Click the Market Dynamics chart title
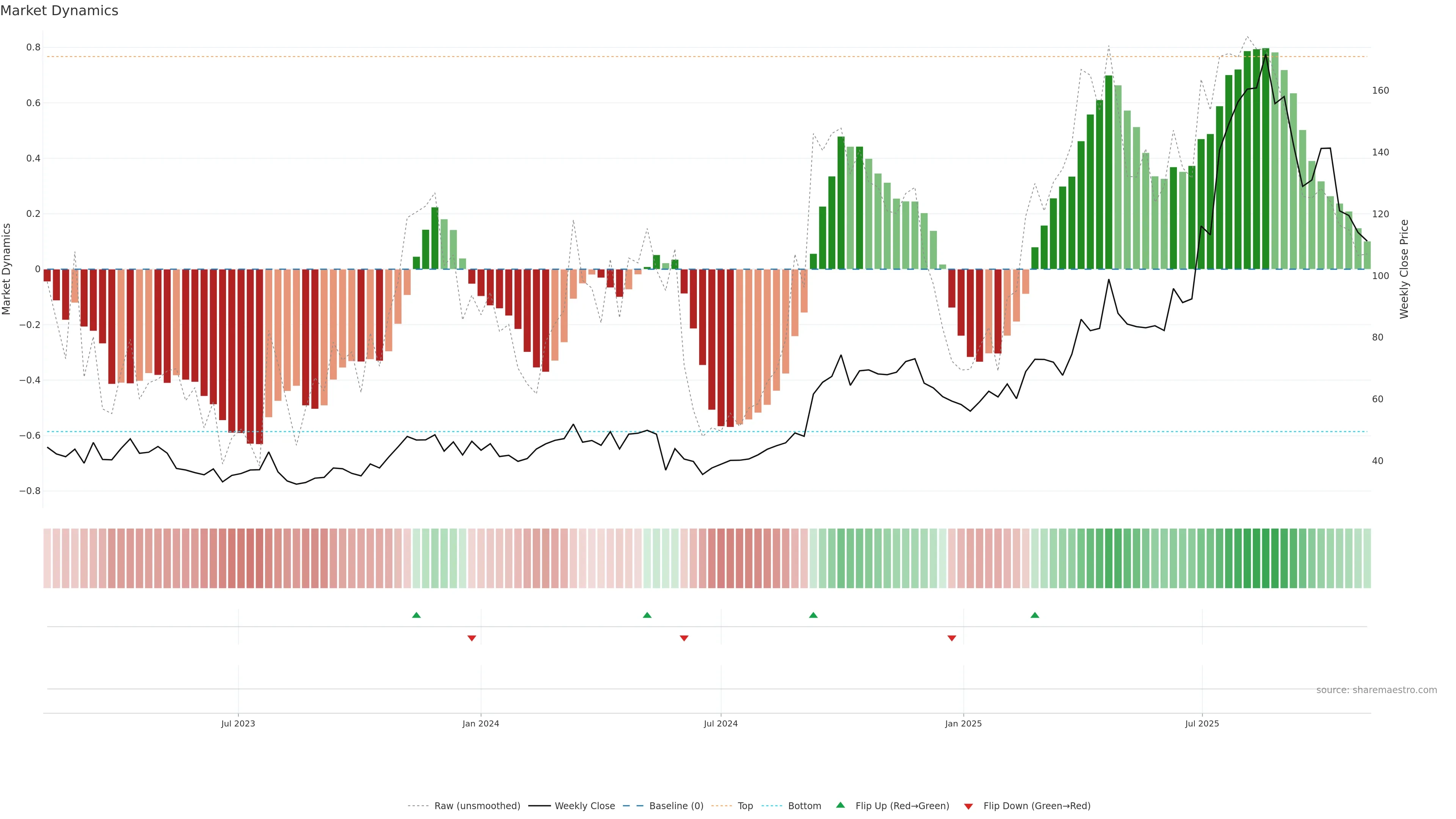Viewport: 1456px width, 819px height. click(x=60, y=11)
